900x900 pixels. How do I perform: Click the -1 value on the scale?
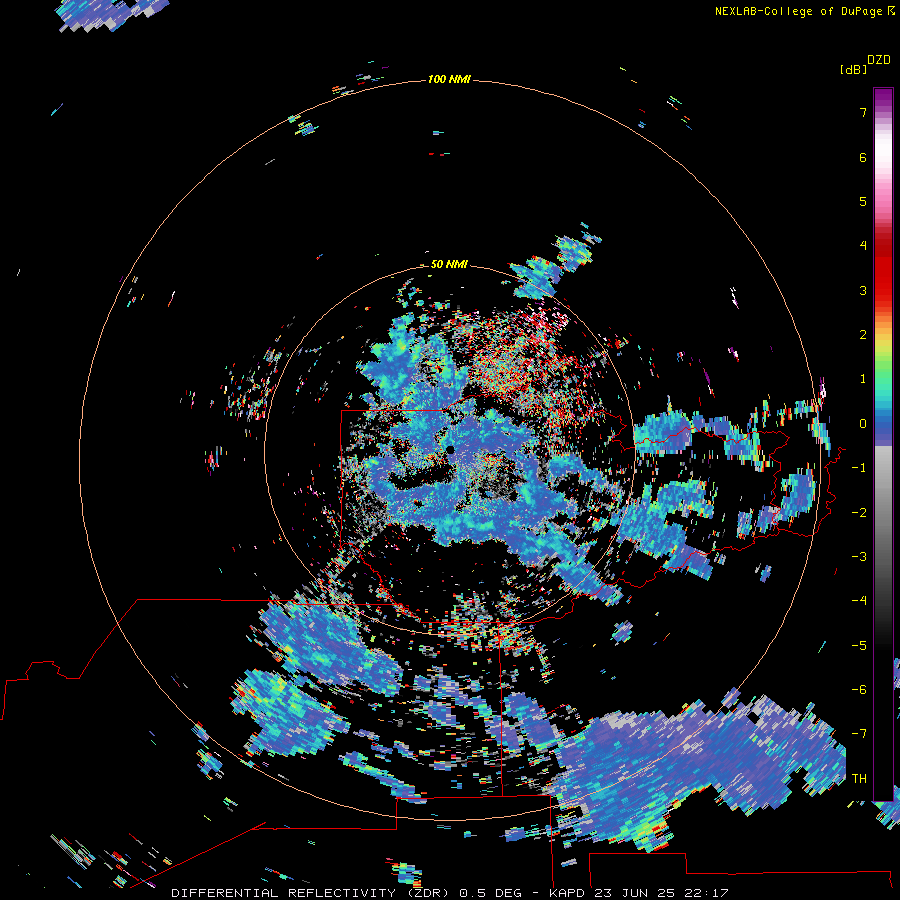859,468
